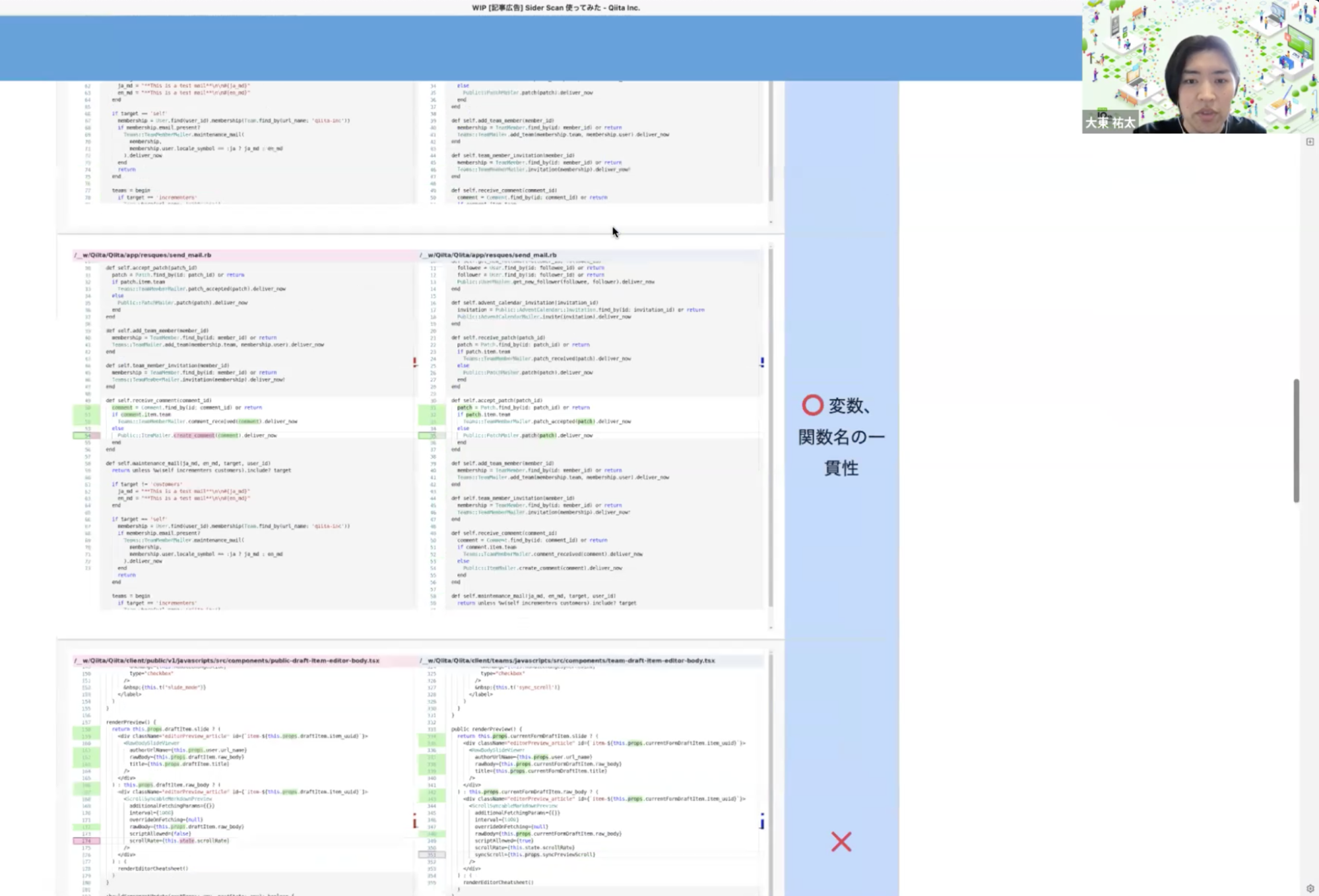
Task: Click the blue marker in team-draft-item-editor-body.tsx pane
Action: (762, 821)
